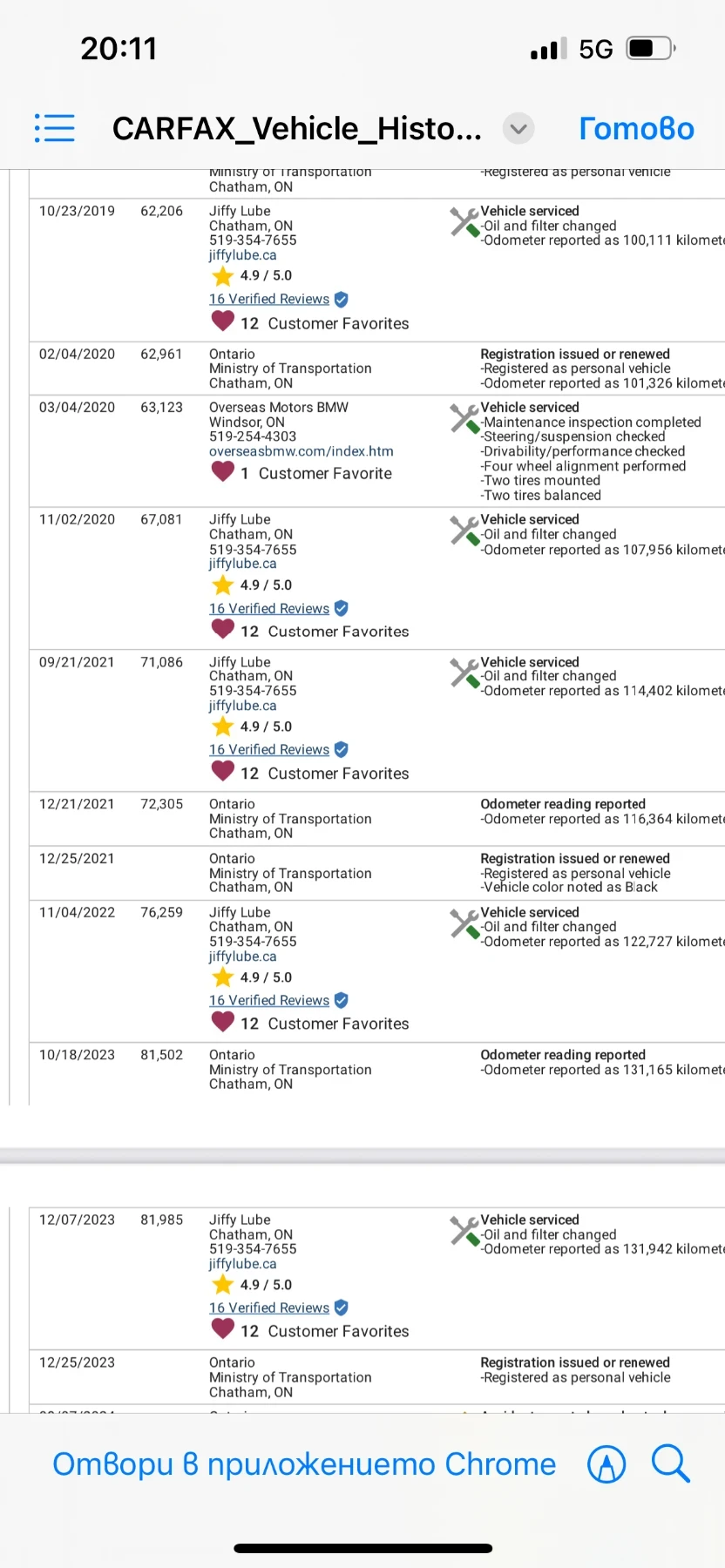
Task: Click the wrench service icon for 03/04/2020
Action: click(464, 417)
